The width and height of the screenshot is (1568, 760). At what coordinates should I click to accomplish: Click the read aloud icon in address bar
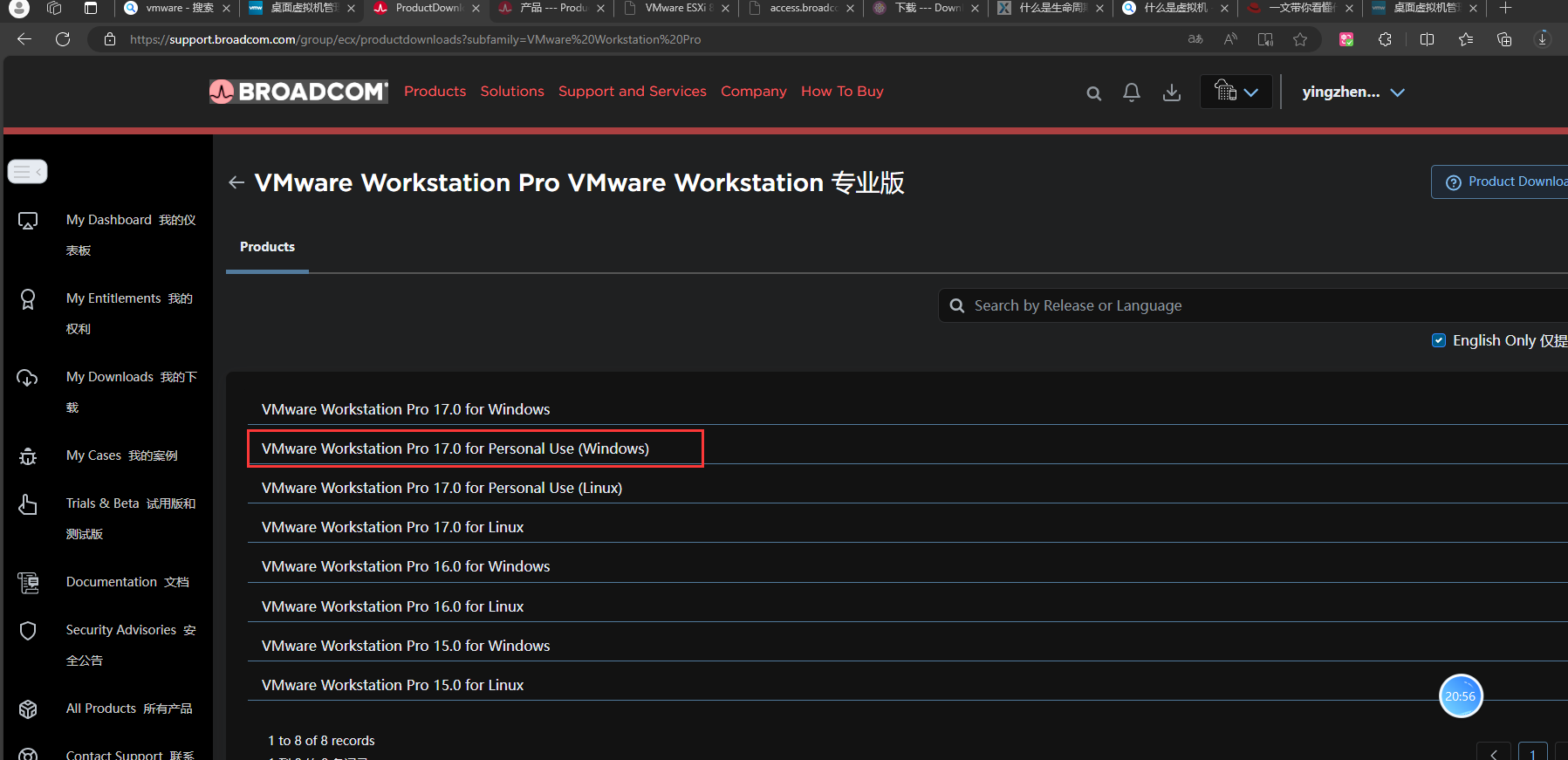coord(1230,39)
